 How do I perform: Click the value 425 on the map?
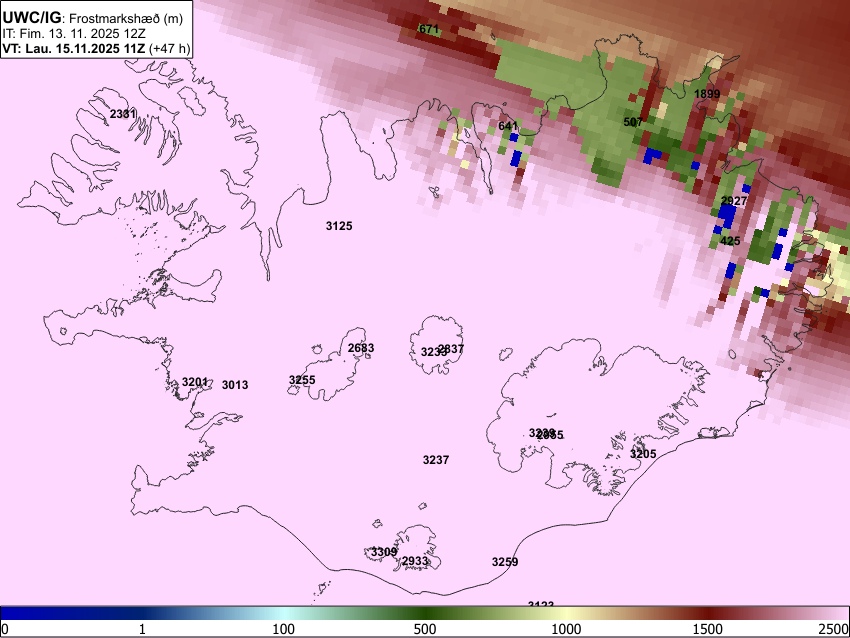pyautogui.click(x=730, y=241)
